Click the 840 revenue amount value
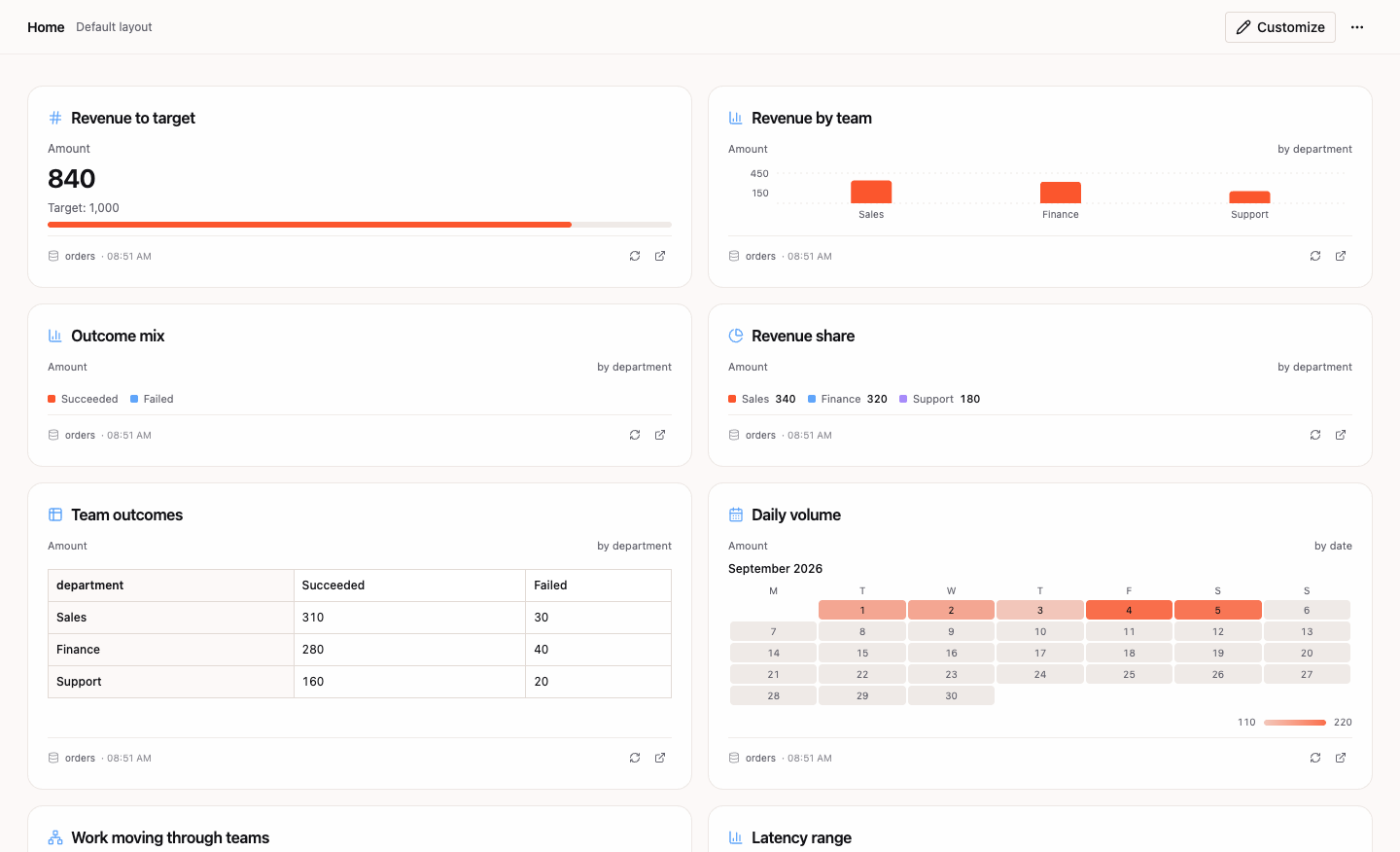 pos(72,179)
